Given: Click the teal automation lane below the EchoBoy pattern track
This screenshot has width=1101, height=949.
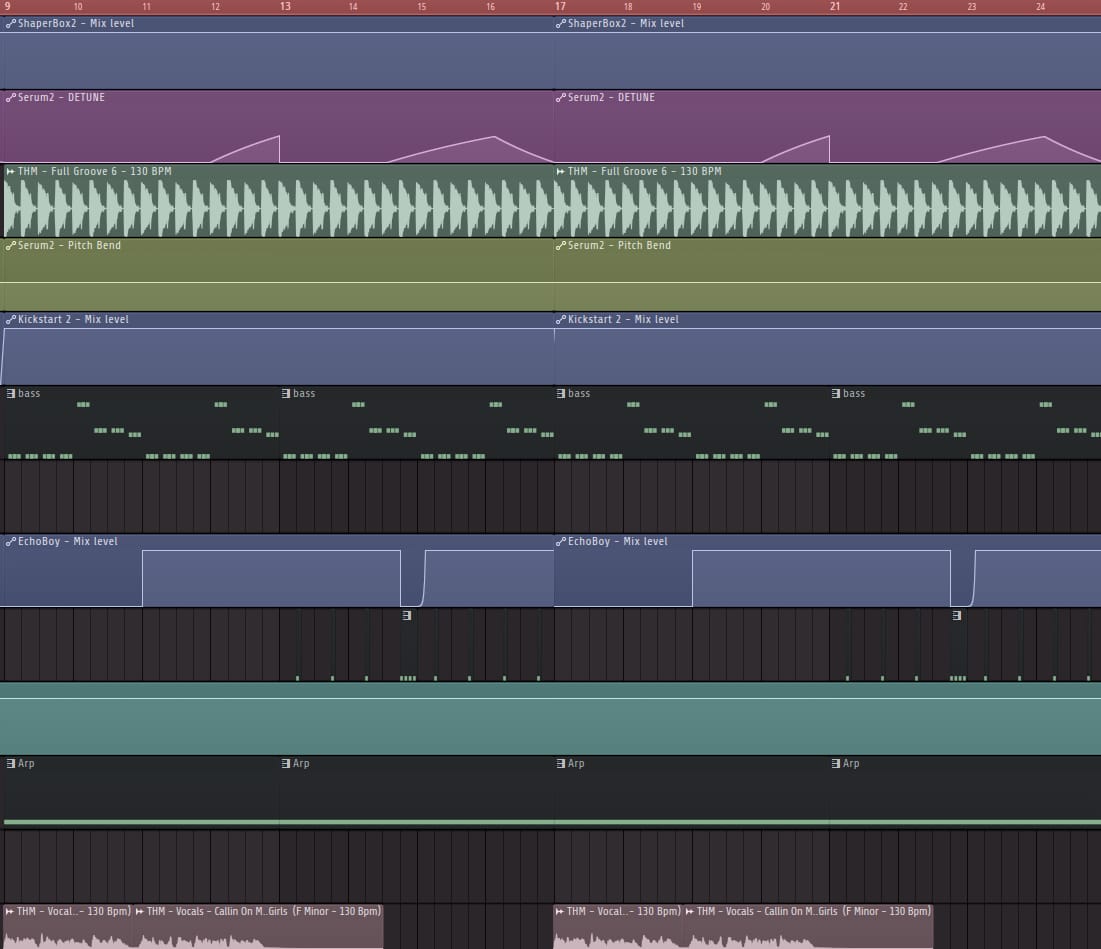Looking at the screenshot, I should click(550, 719).
